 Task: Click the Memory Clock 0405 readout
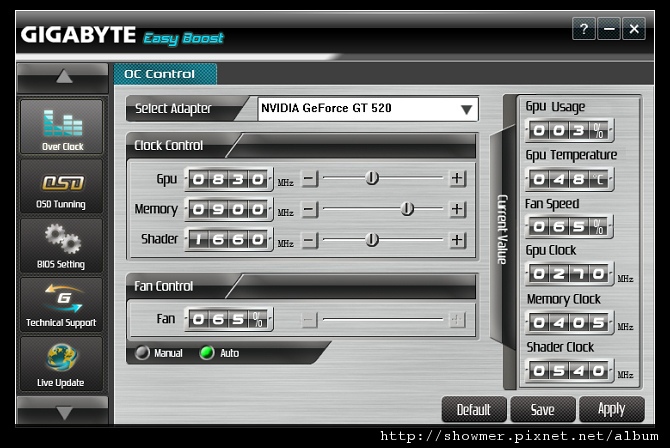tap(569, 322)
